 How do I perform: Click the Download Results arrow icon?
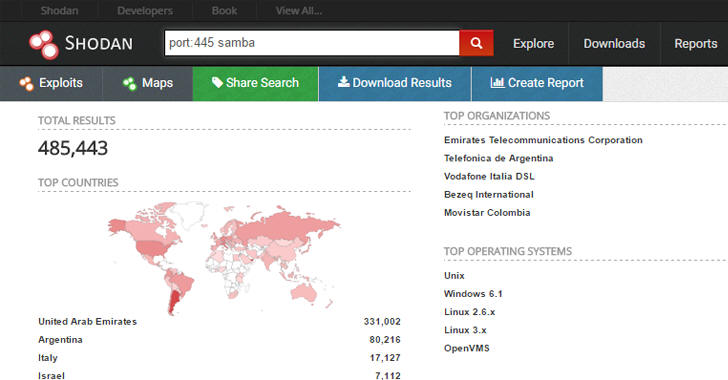click(343, 82)
